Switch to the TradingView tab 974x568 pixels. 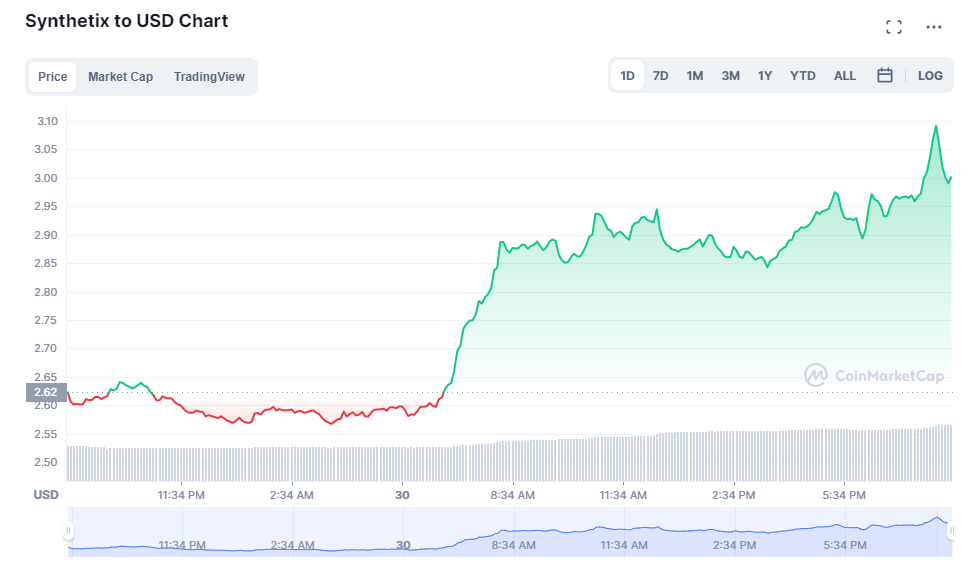pos(209,77)
